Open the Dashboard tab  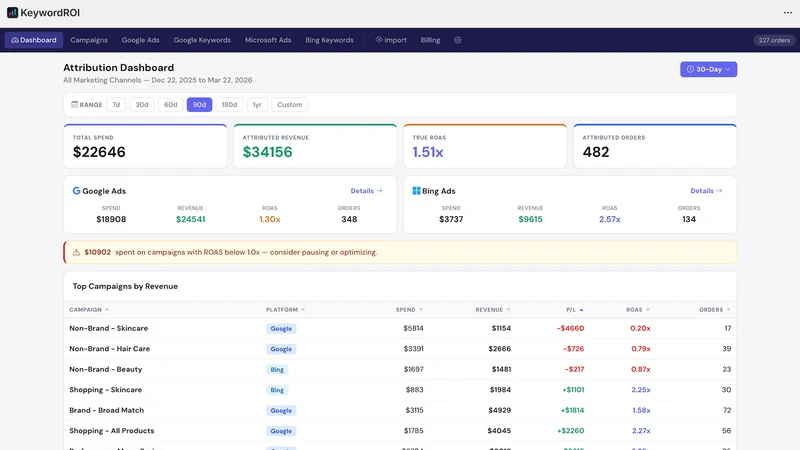coord(34,40)
